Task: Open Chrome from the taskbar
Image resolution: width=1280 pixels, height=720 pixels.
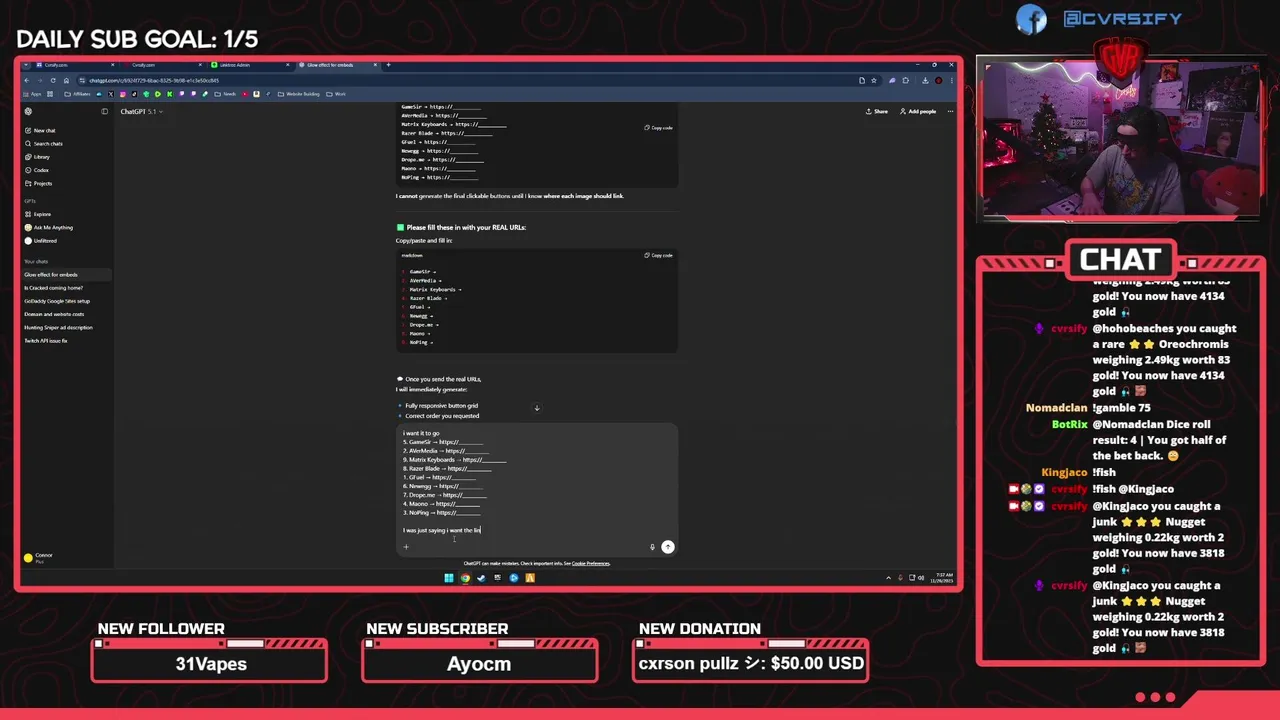Action: point(465,577)
